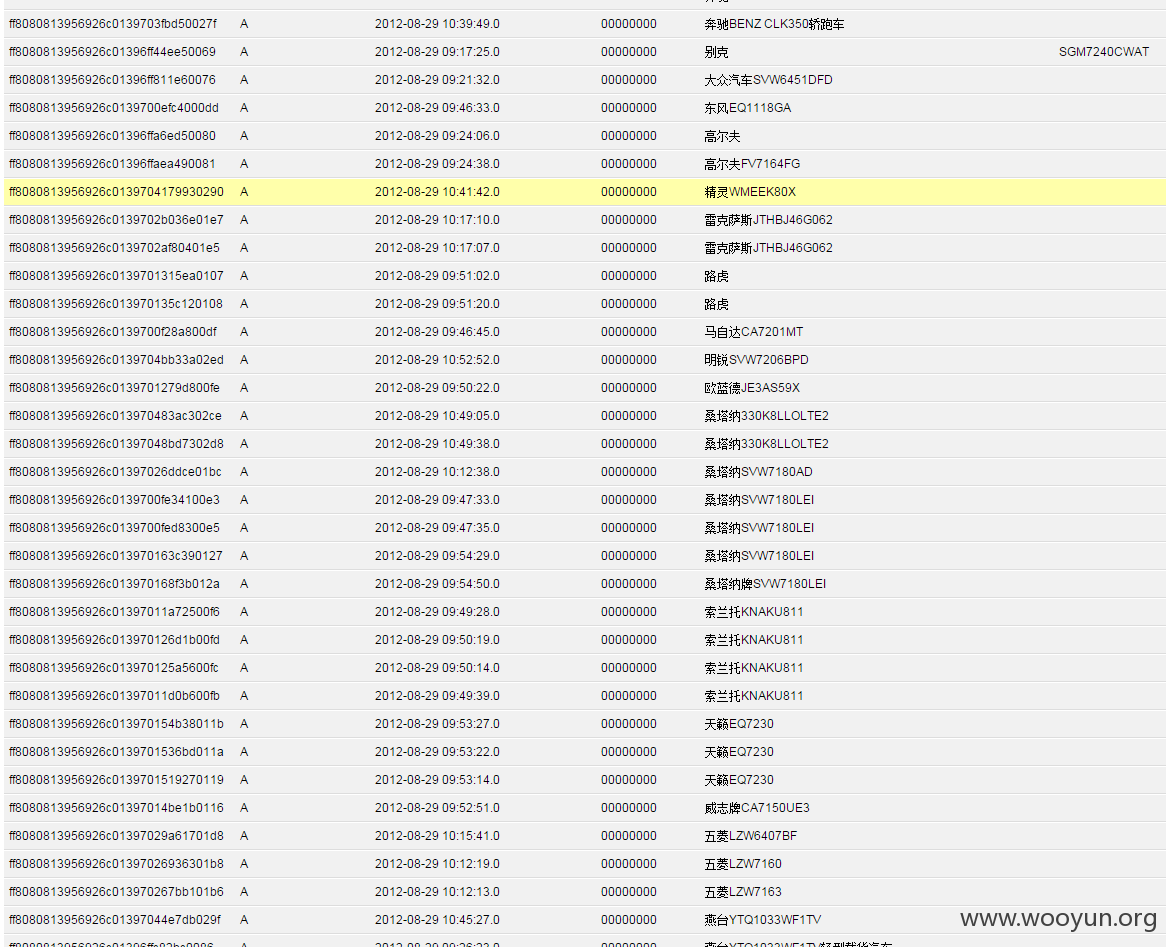Select timestamp 2012-08-29 09:51:02.0
Viewport: 1166px width, 947px height.
coord(437,276)
